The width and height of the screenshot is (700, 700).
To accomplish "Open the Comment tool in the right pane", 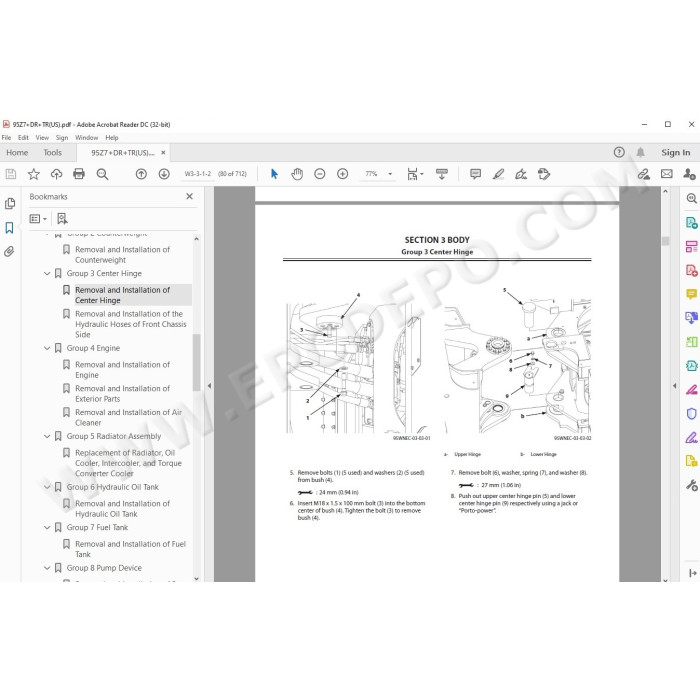I will (x=691, y=294).
